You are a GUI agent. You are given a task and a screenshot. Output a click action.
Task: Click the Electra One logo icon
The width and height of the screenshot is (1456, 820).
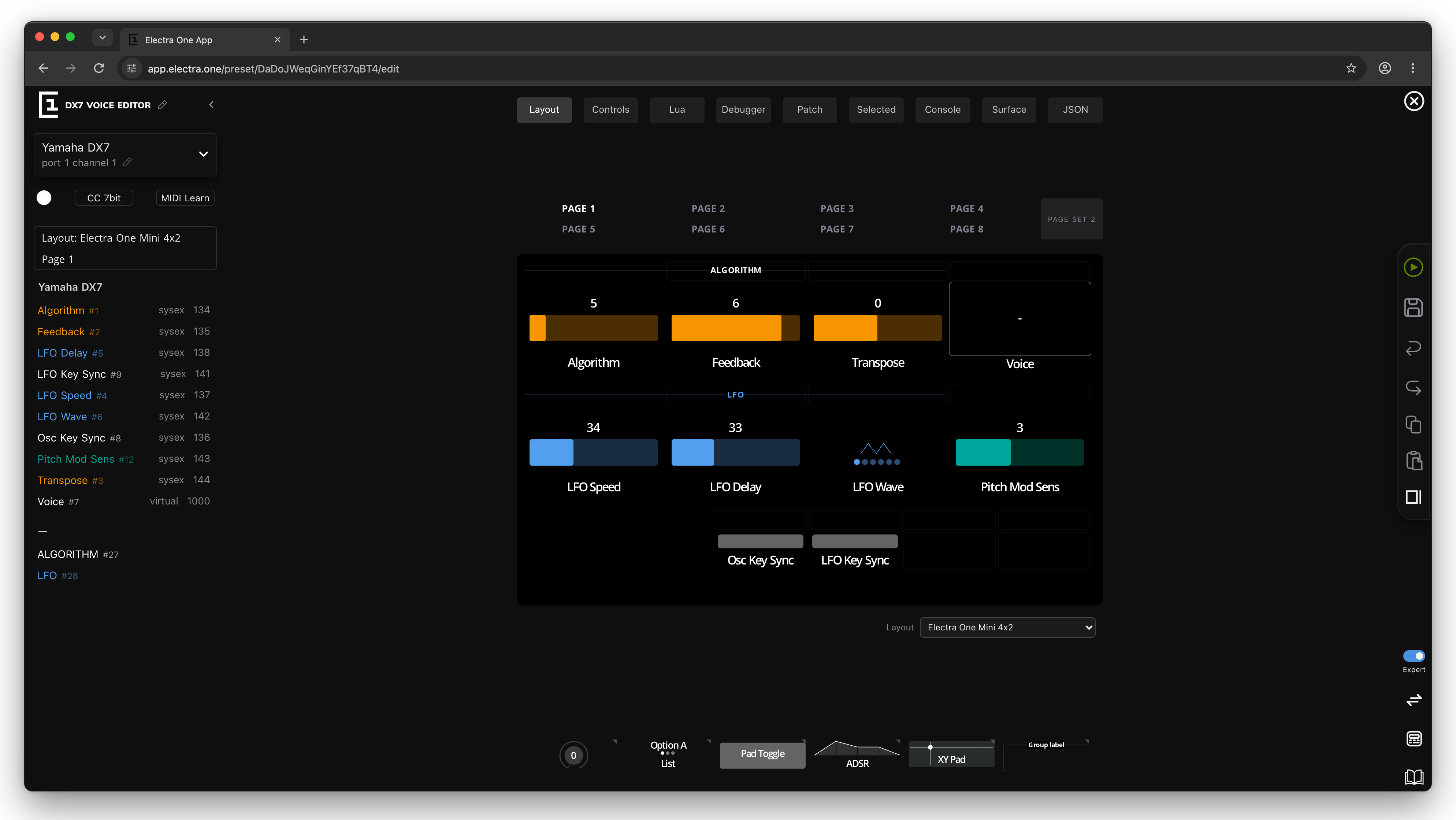[48, 105]
